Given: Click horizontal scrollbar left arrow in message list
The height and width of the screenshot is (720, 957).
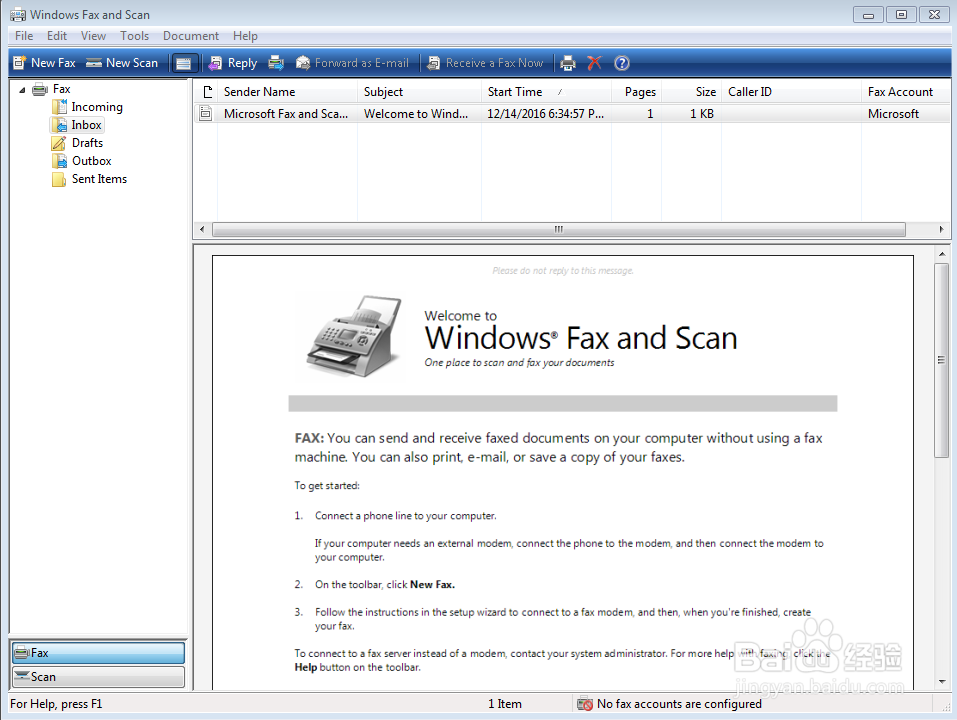Looking at the screenshot, I should tap(203, 229).
